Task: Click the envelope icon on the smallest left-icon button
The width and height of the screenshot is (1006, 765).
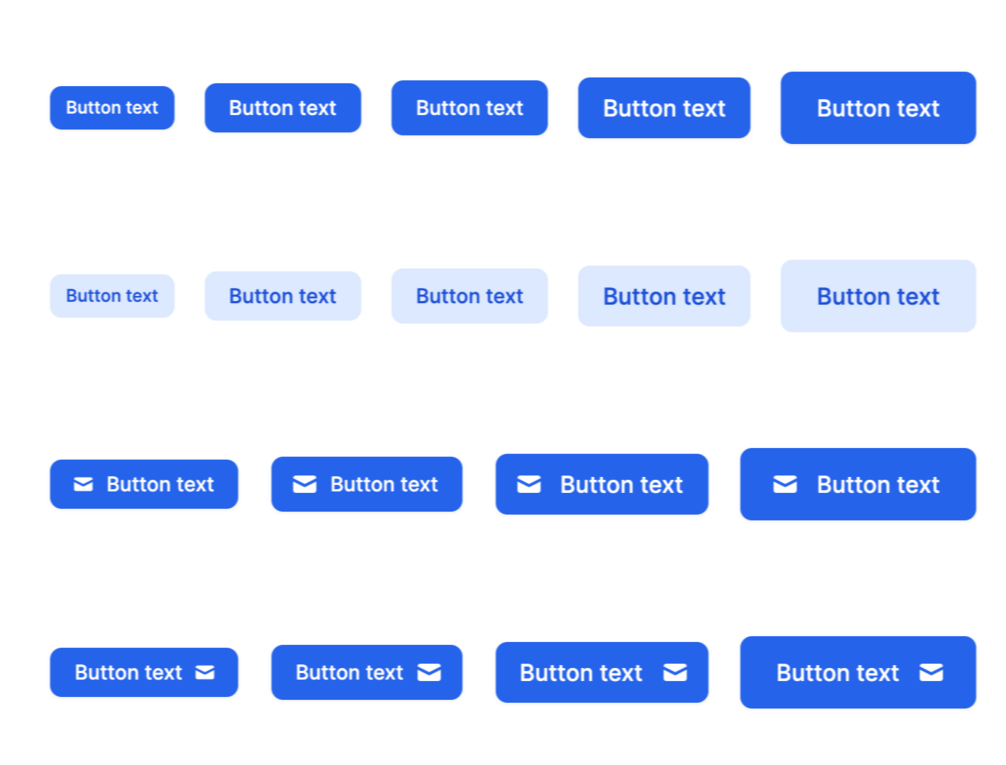Action: (84, 484)
